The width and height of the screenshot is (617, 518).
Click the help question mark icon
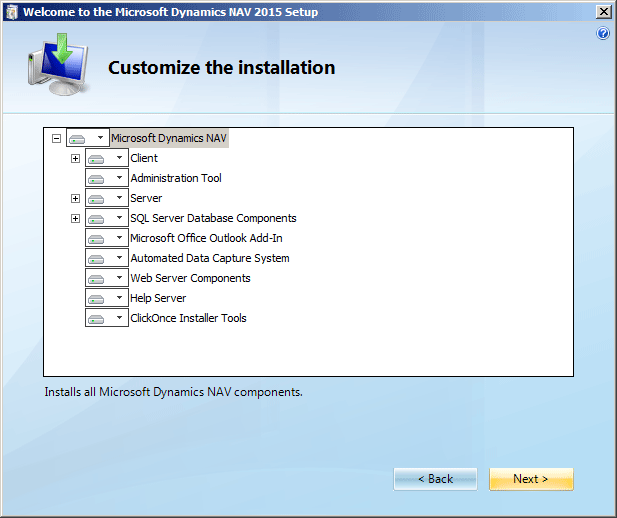coord(602,34)
